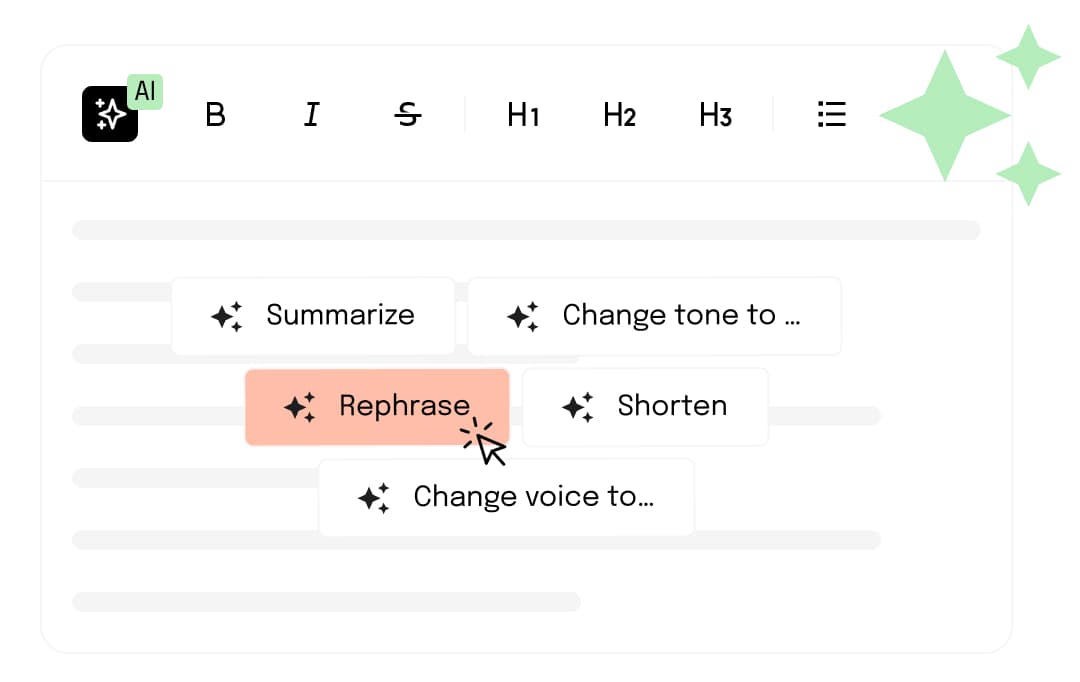Click the sparkle icon beside Summarize
1080x682 pixels.
click(227, 316)
